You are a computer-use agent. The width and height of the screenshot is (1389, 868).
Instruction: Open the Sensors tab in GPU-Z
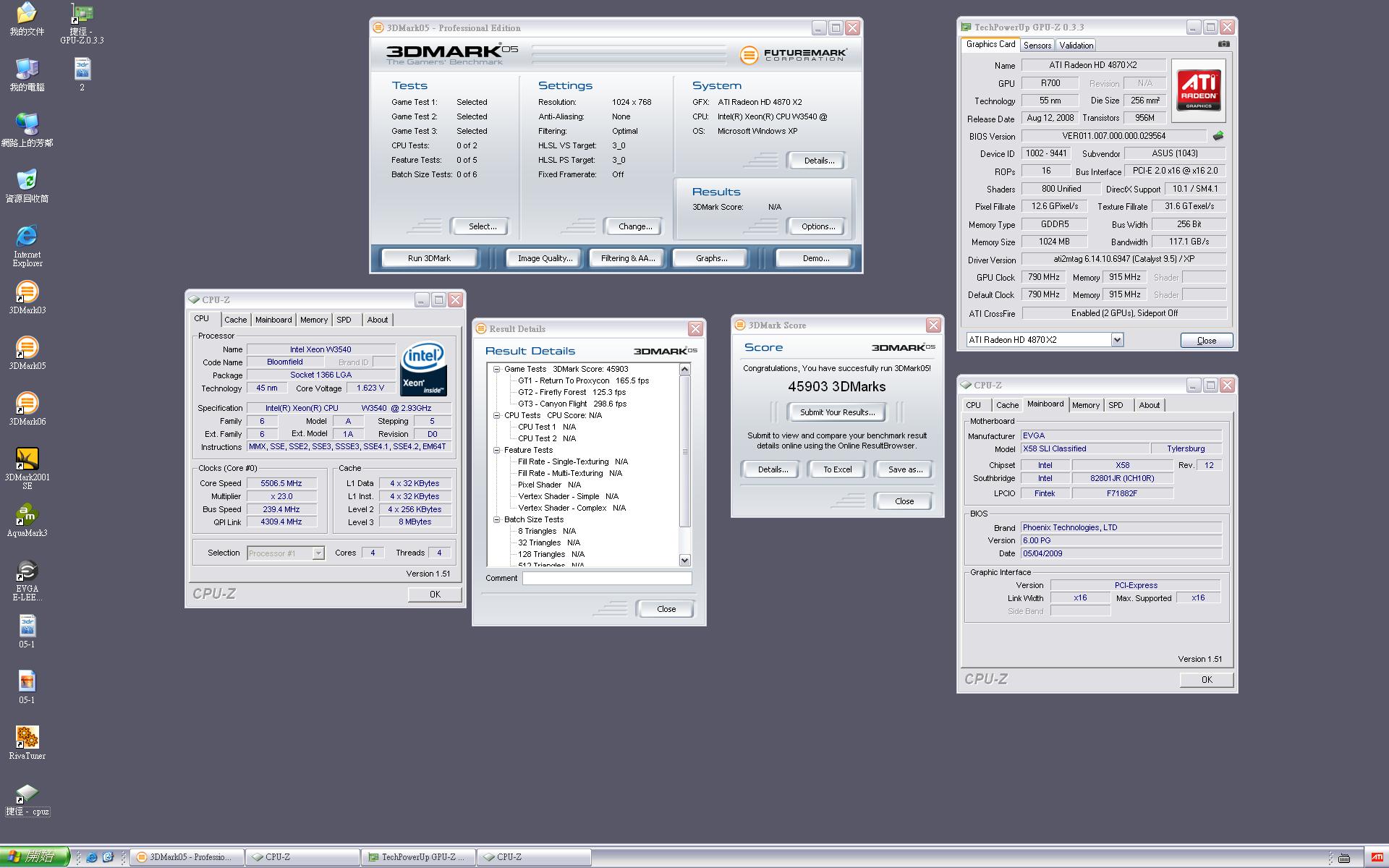[1037, 45]
